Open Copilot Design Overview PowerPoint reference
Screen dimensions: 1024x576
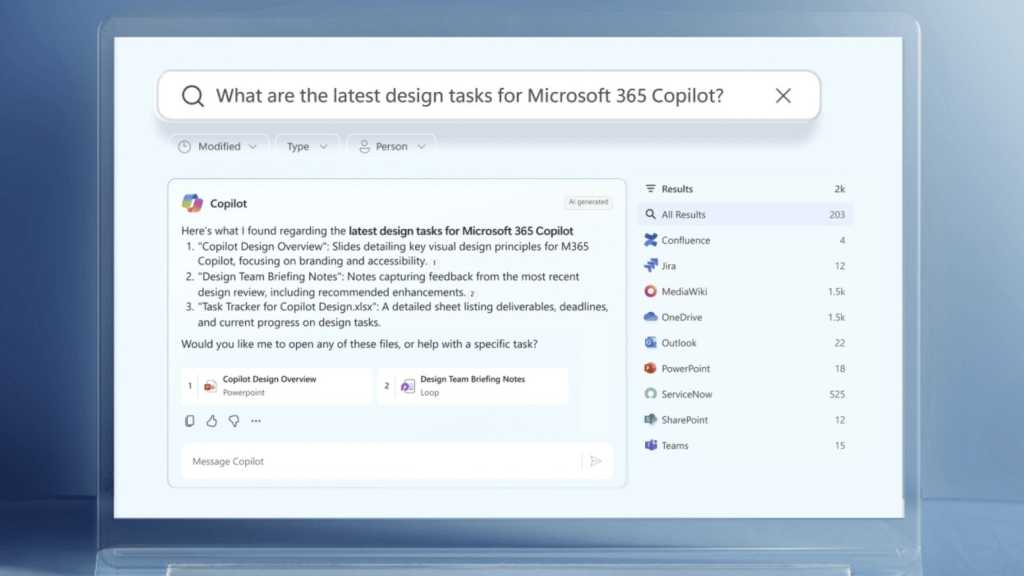tap(277, 386)
